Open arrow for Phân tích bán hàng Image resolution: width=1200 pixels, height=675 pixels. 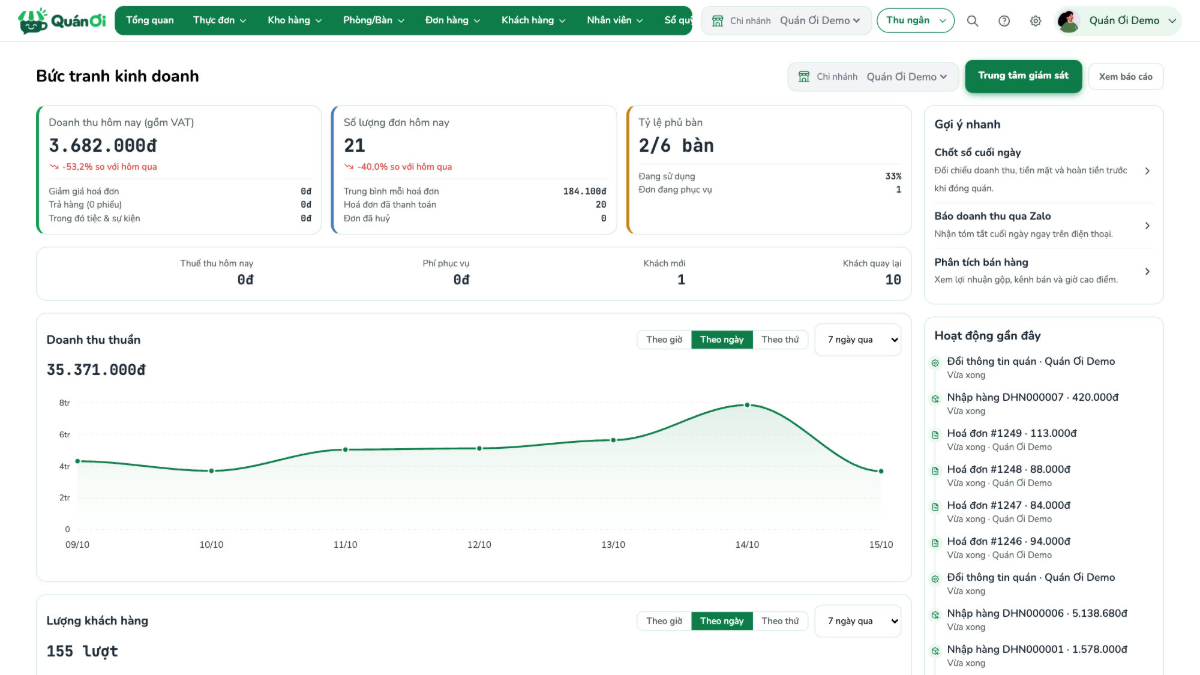tap(1147, 271)
